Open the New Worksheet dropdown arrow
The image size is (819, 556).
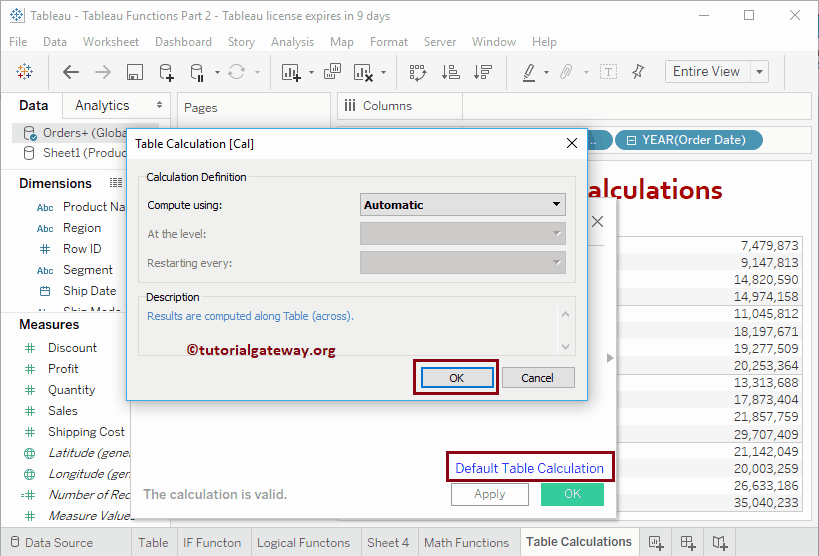click(x=311, y=72)
